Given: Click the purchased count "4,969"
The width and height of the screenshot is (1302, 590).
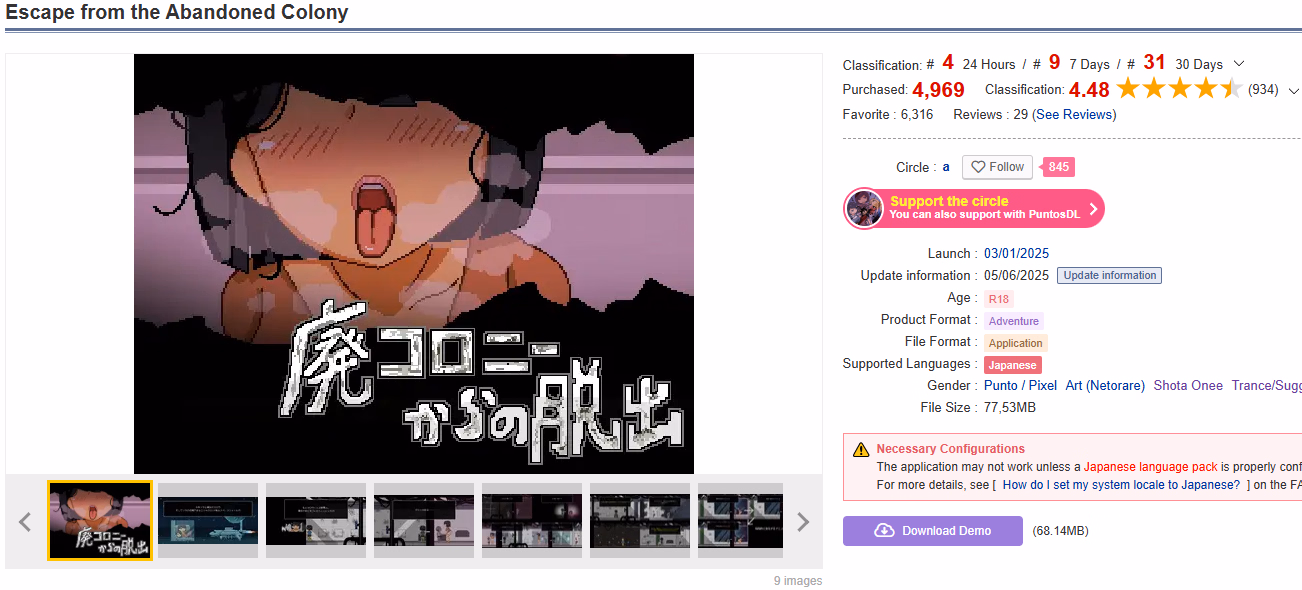Looking at the screenshot, I should click(938, 90).
